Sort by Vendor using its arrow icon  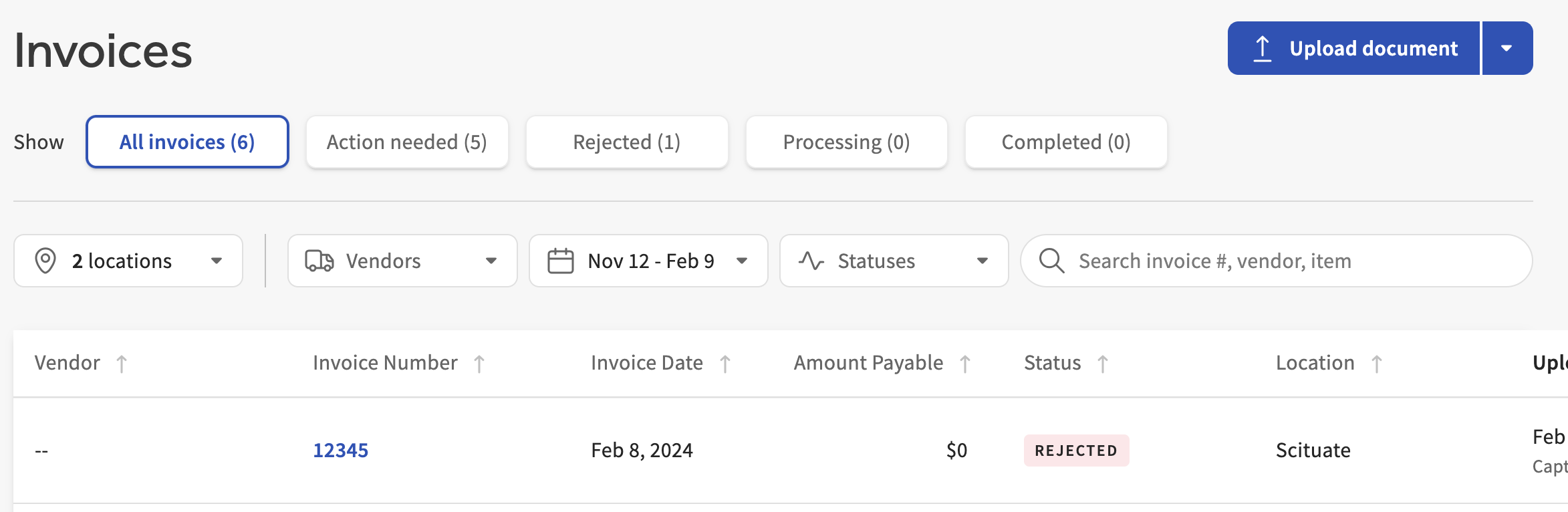tap(122, 363)
